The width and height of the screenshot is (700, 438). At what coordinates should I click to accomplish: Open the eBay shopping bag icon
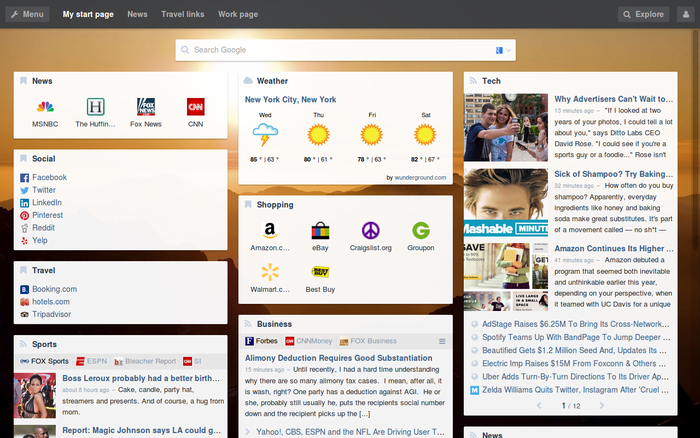[x=320, y=230]
